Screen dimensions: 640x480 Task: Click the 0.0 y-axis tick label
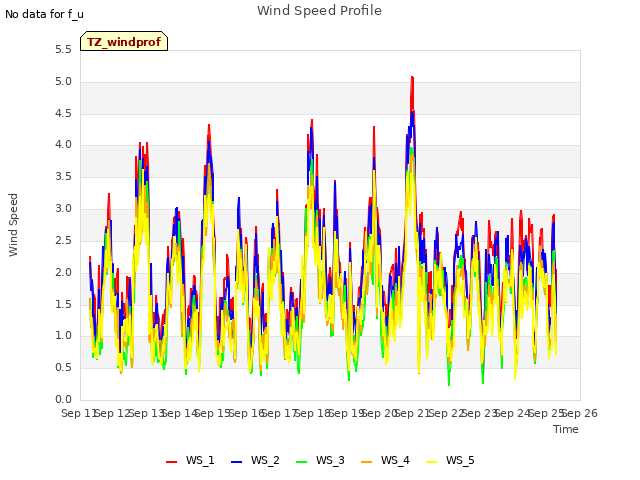coord(63,400)
